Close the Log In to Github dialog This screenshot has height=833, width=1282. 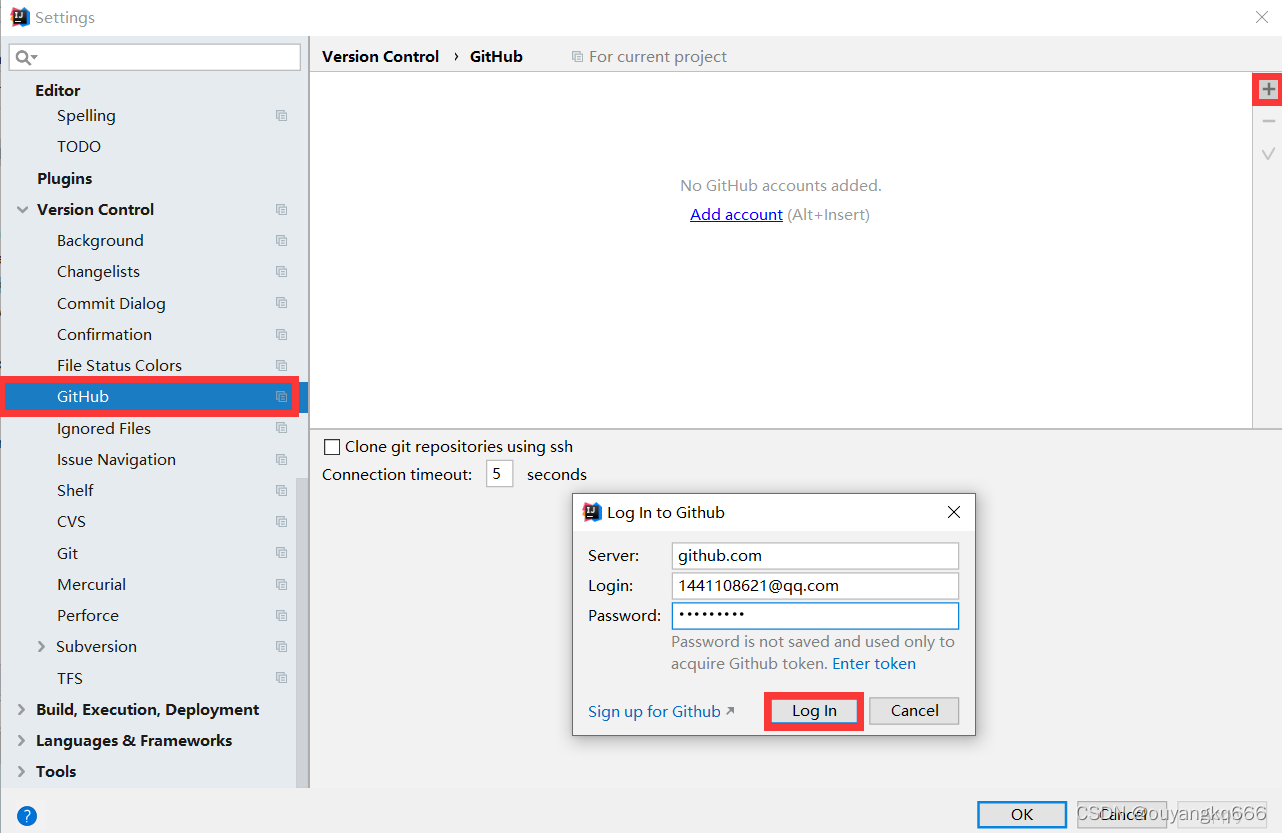[x=953, y=512]
